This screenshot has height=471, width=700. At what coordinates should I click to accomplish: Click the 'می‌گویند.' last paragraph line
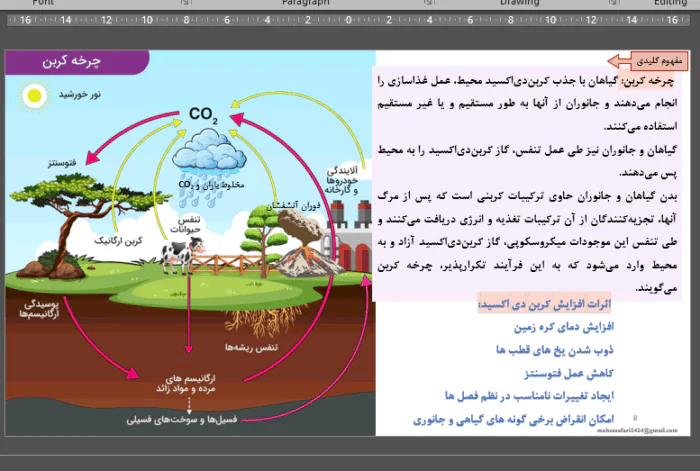coord(656,289)
